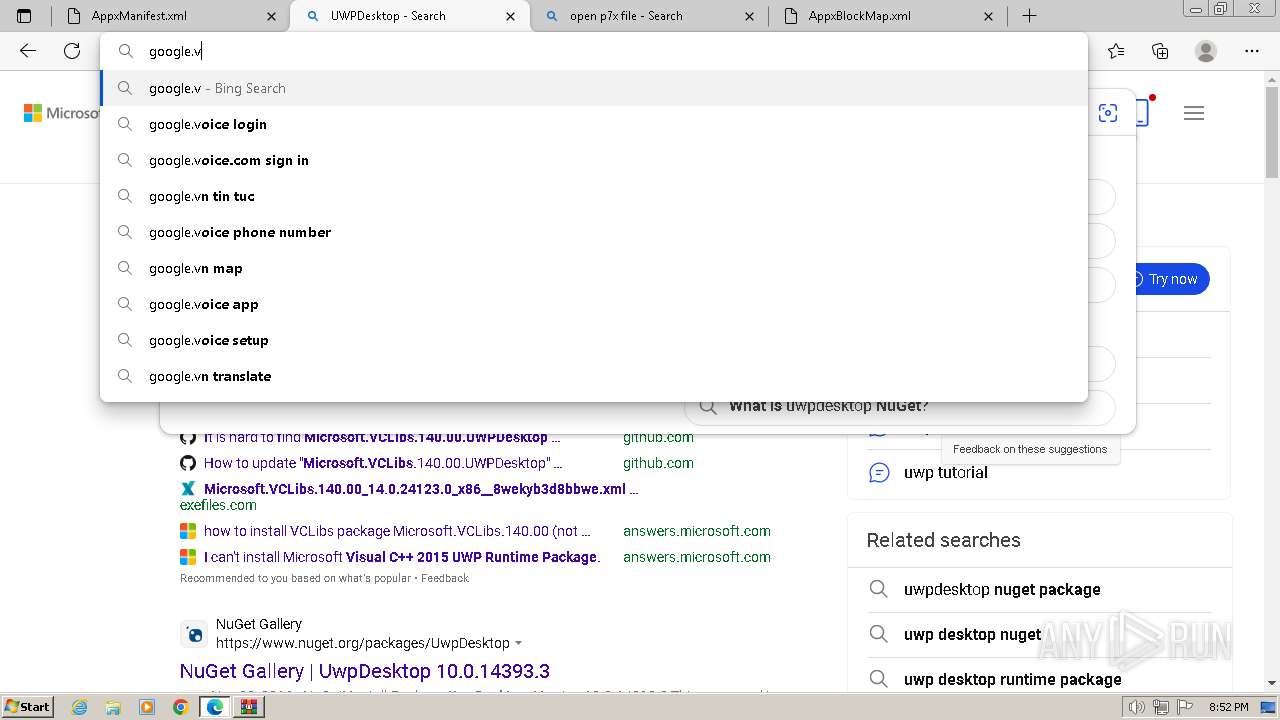Click the browser Back arrow

tap(28, 51)
